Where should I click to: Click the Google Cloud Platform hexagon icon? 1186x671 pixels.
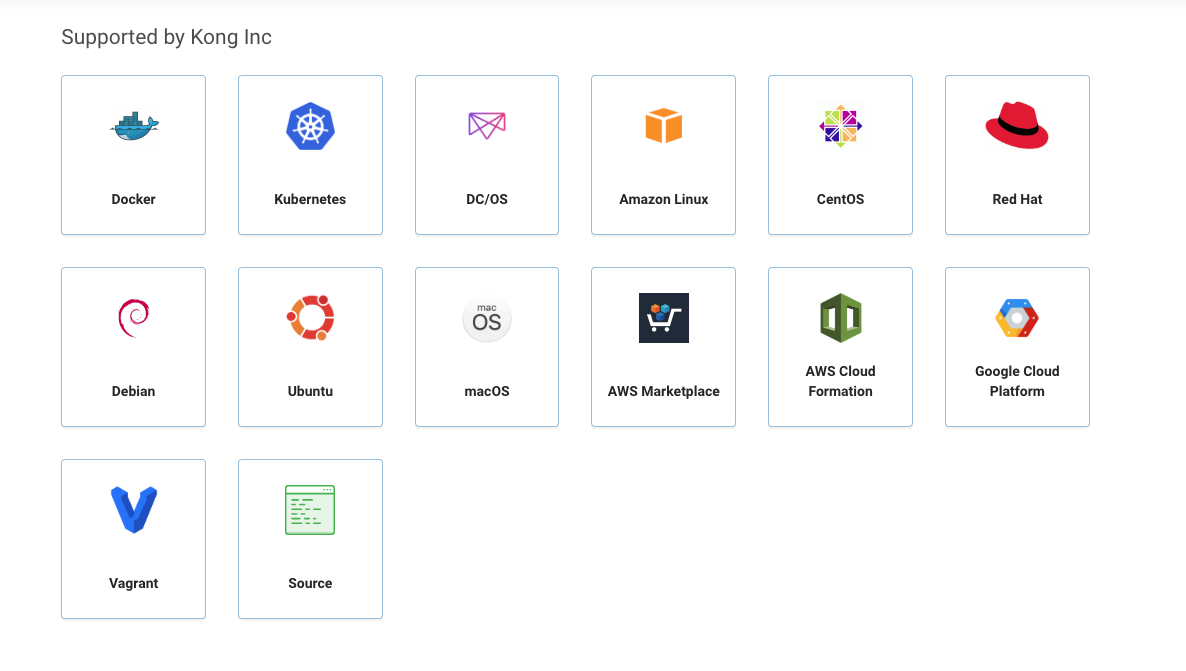coord(1017,318)
